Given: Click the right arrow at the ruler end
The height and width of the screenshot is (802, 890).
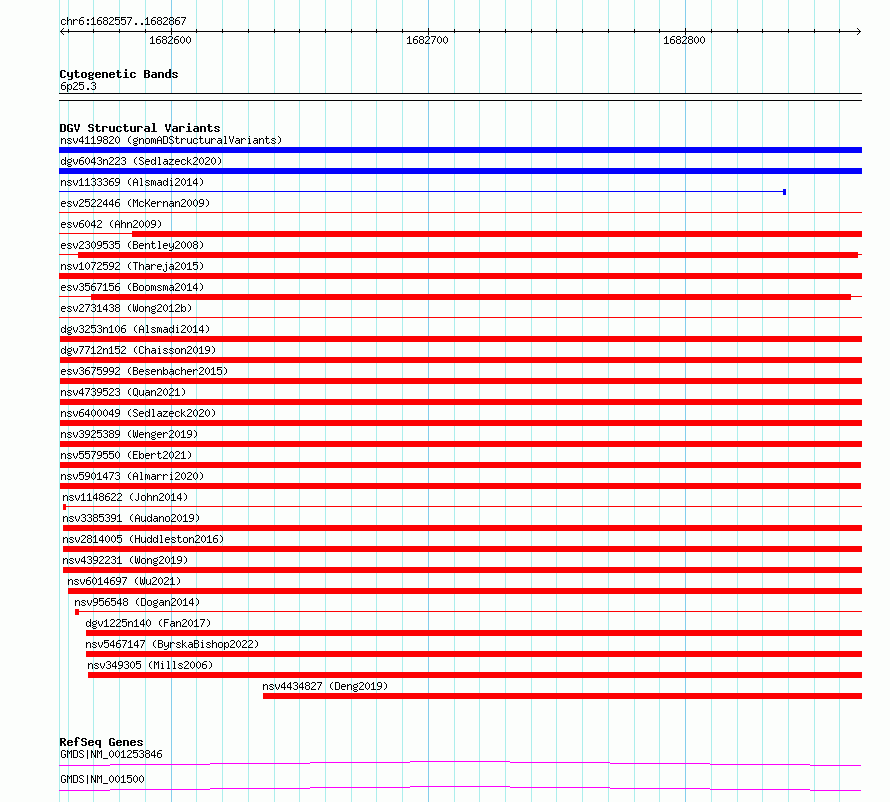Looking at the screenshot, I should click(859, 32).
